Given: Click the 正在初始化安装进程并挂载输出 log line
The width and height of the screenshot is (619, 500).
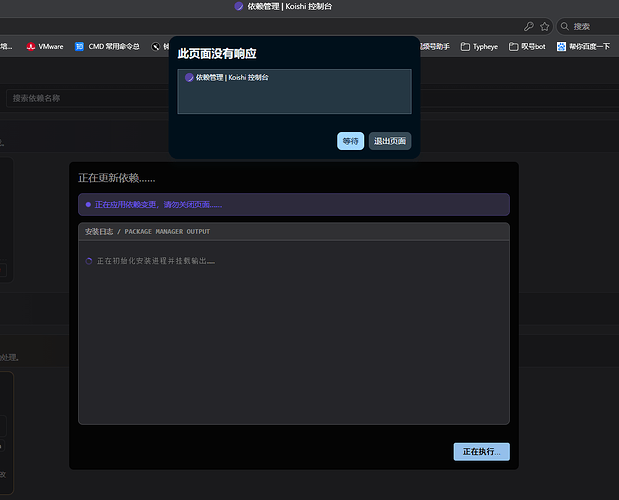Looking at the screenshot, I should [x=156, y=261].
